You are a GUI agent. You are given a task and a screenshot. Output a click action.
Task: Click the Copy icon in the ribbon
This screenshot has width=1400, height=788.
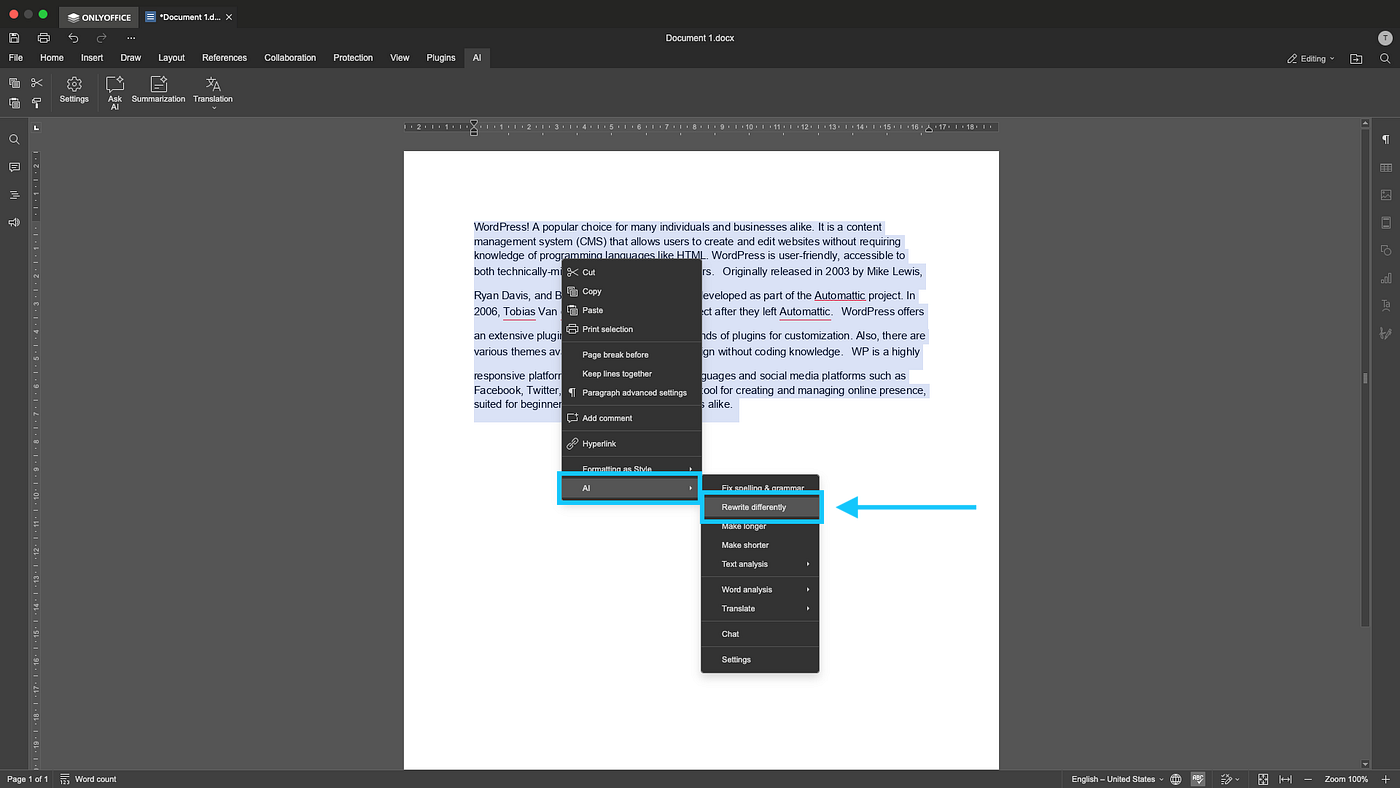tap(14, 83)
